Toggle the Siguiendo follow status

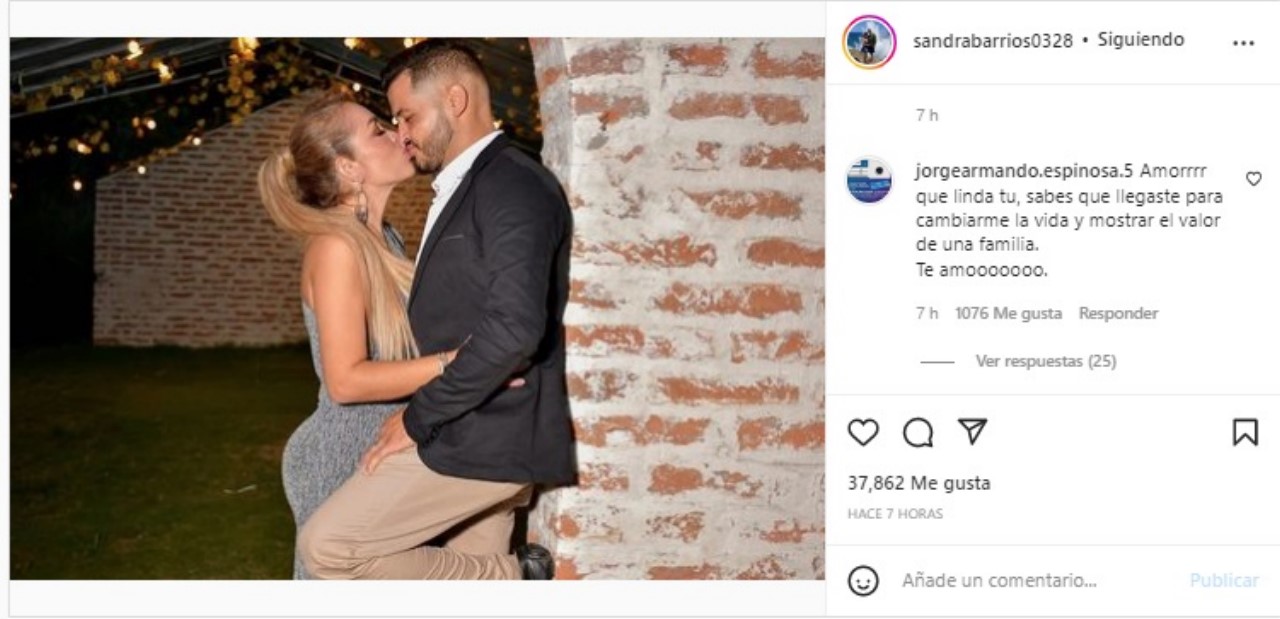[1141, 40]
